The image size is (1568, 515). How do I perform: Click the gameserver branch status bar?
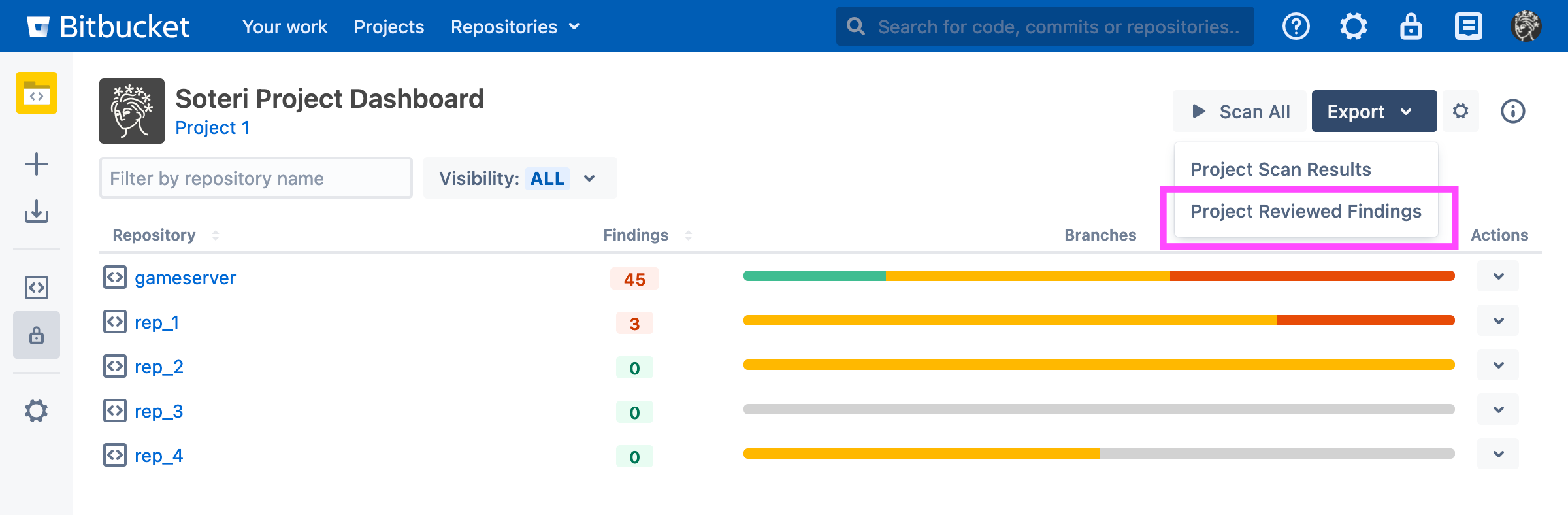(1098, 276)
